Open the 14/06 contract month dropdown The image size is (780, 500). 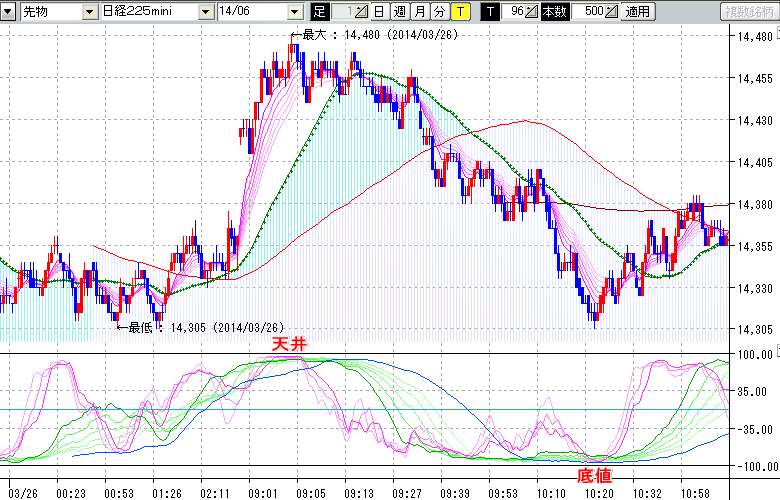[294, 12]
